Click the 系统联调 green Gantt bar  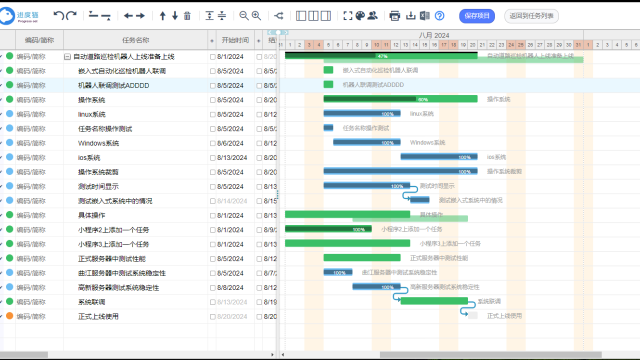tap(434, 301)
